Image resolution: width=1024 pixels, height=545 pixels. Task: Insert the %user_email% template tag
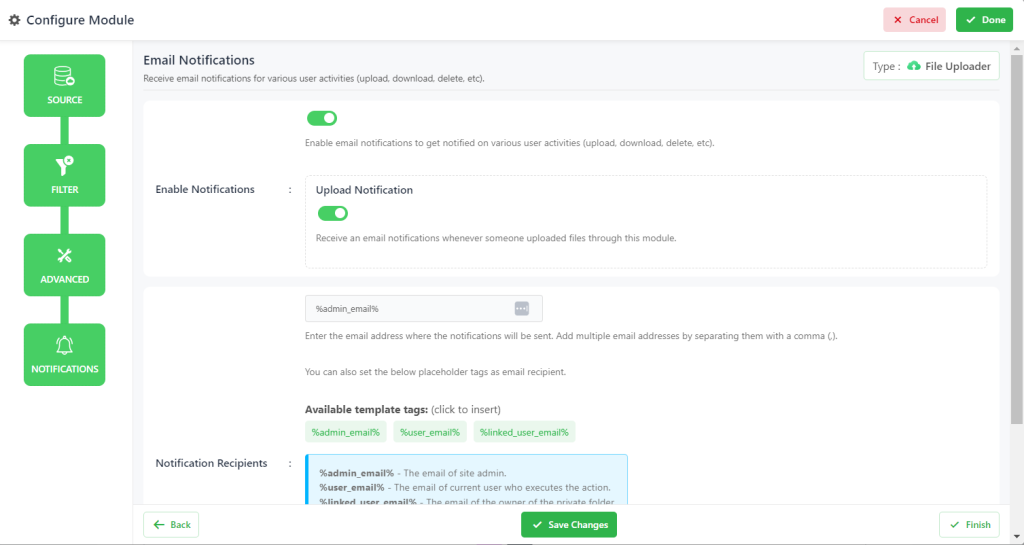point(430,432)
